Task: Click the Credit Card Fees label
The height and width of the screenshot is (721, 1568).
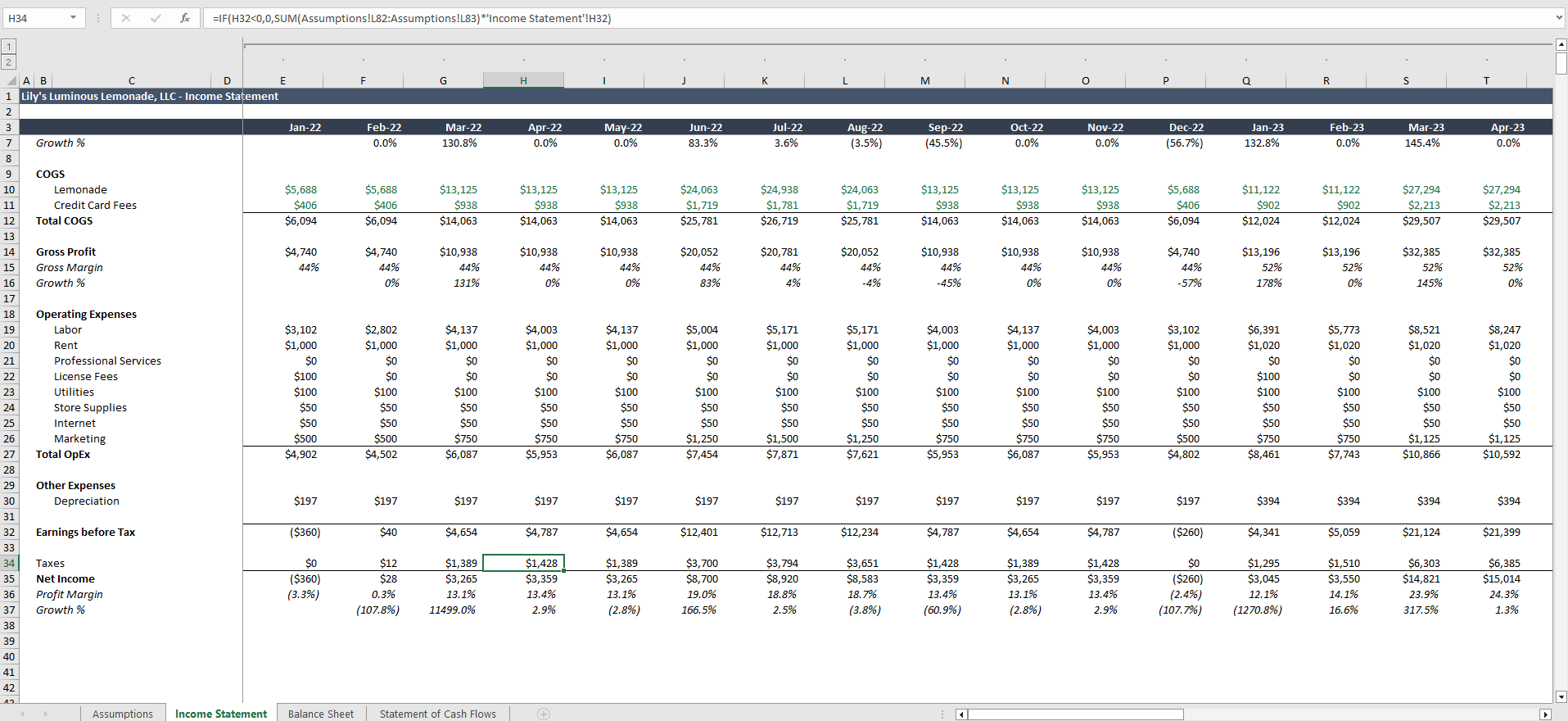Action: tap(95, 205)
